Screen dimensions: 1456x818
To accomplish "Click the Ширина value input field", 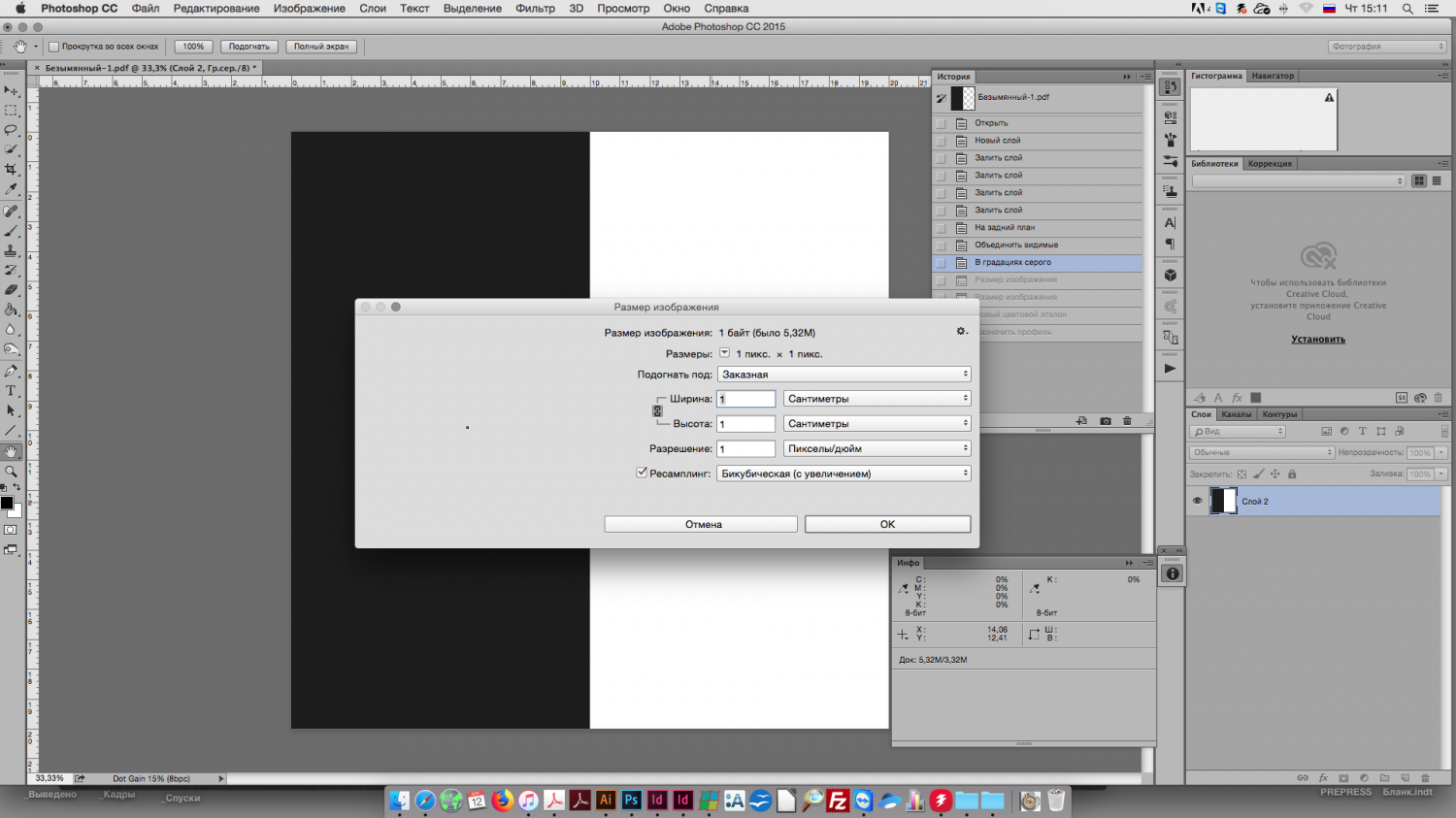I will coord(746,398).
